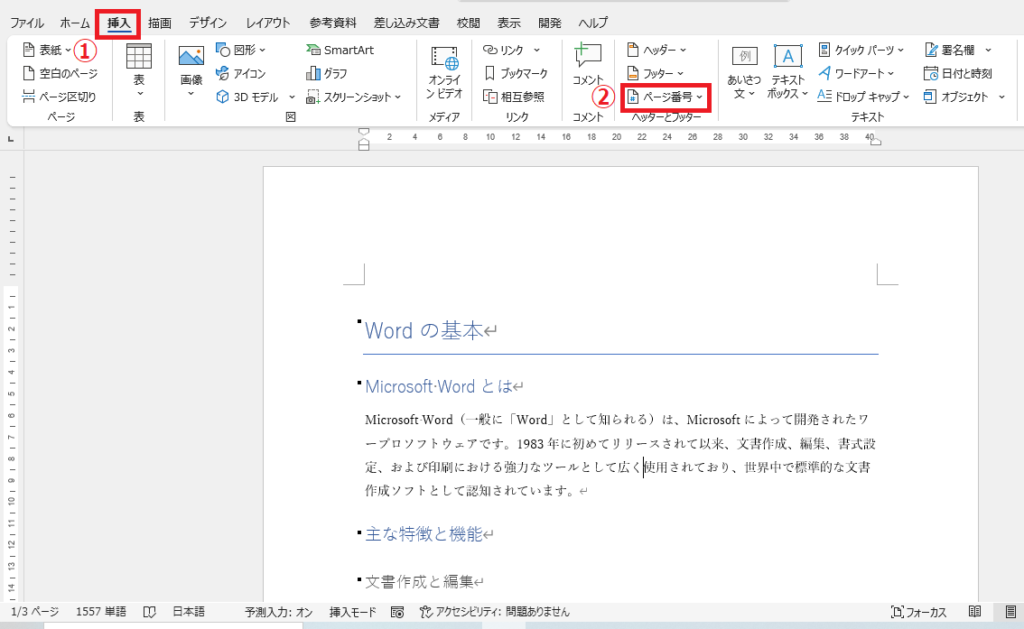Switch to the 校閲 tab

pyautogui.click(x=468, y=23)
